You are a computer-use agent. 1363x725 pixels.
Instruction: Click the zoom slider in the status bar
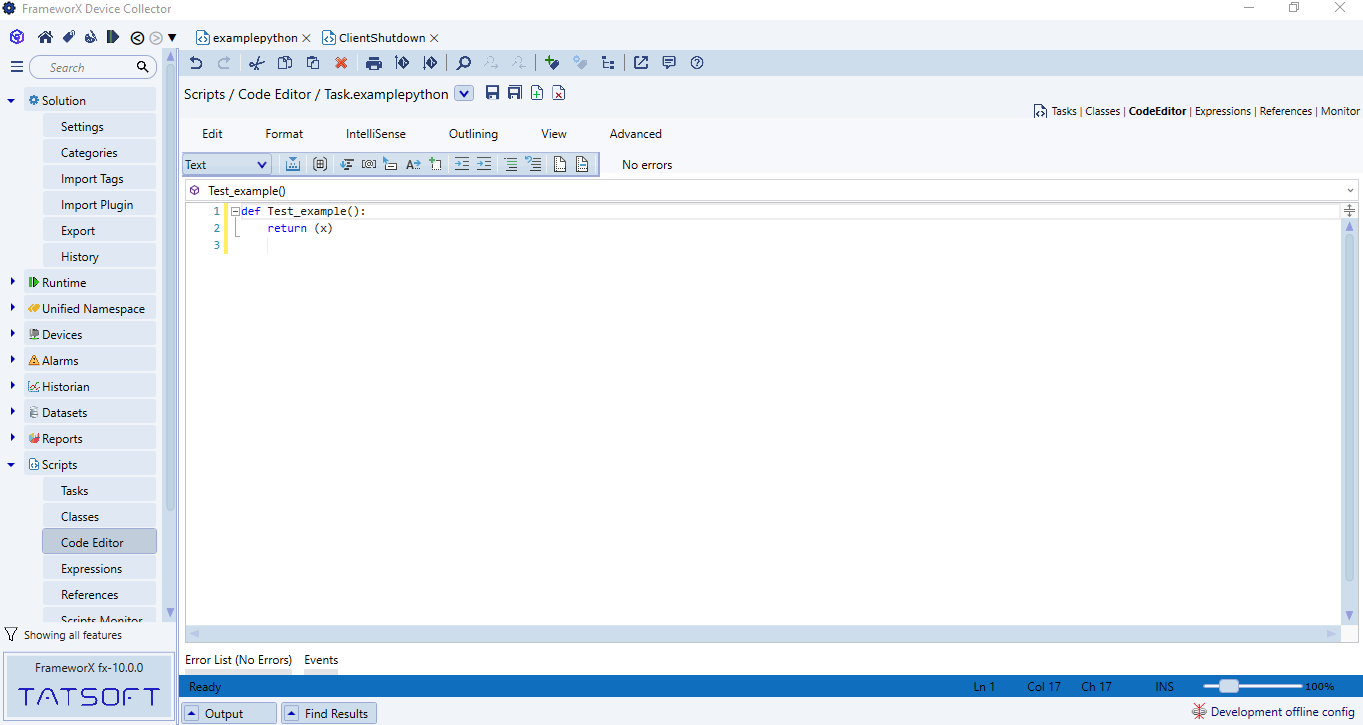click(x=1229, y=686)
